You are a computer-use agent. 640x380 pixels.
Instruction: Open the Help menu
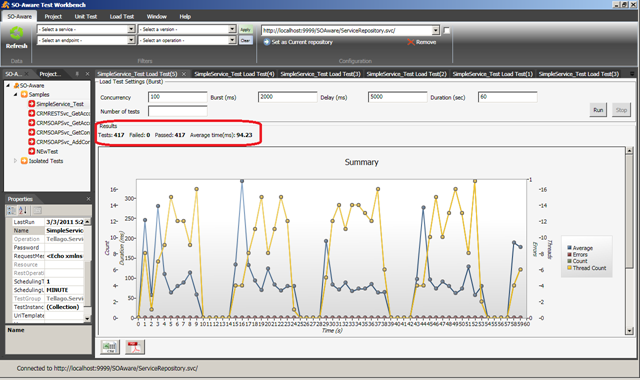click(x=185, y=17)
